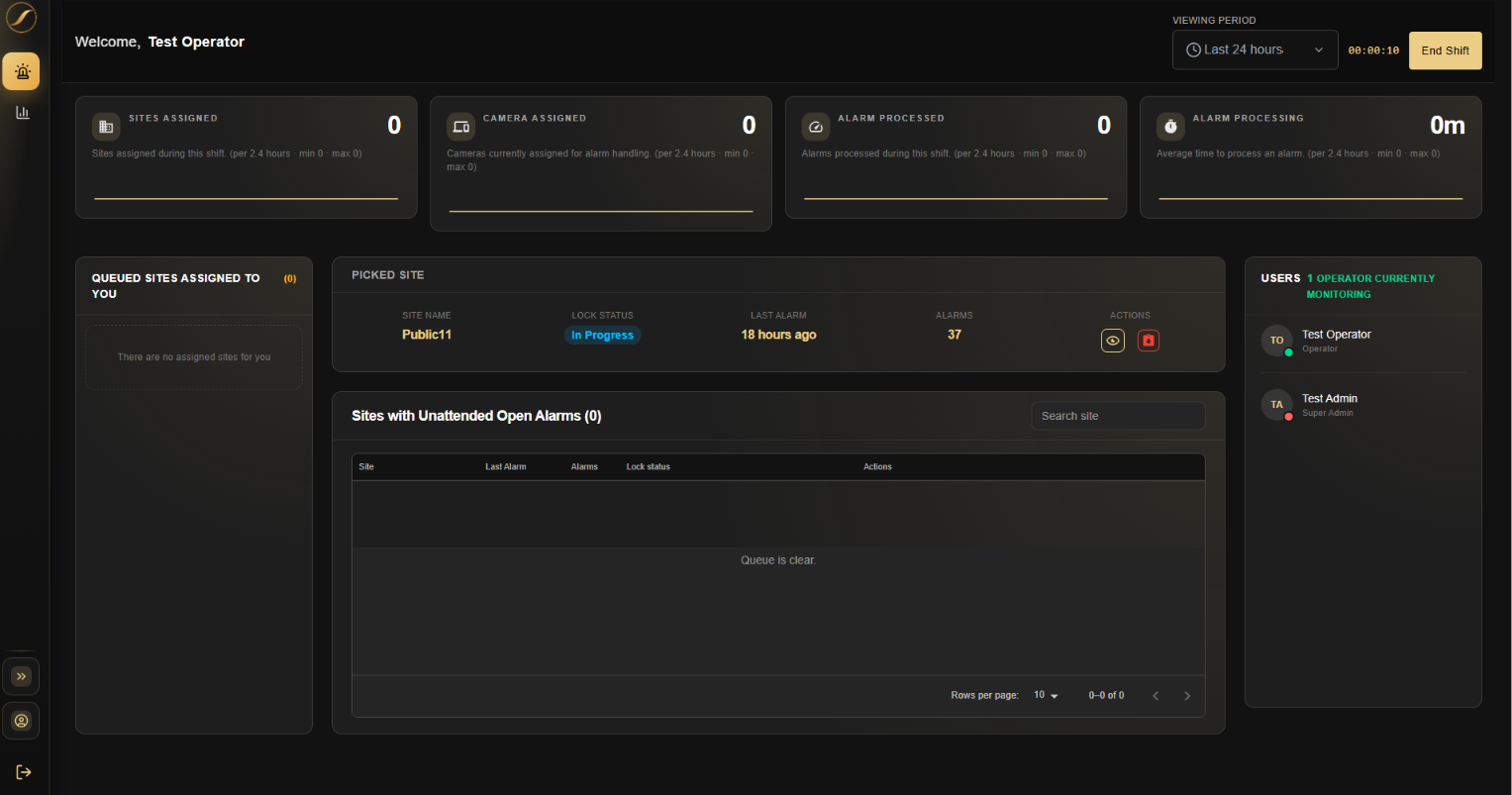Click the End Shift button
1512x795 pixels.
point(1445,50)
